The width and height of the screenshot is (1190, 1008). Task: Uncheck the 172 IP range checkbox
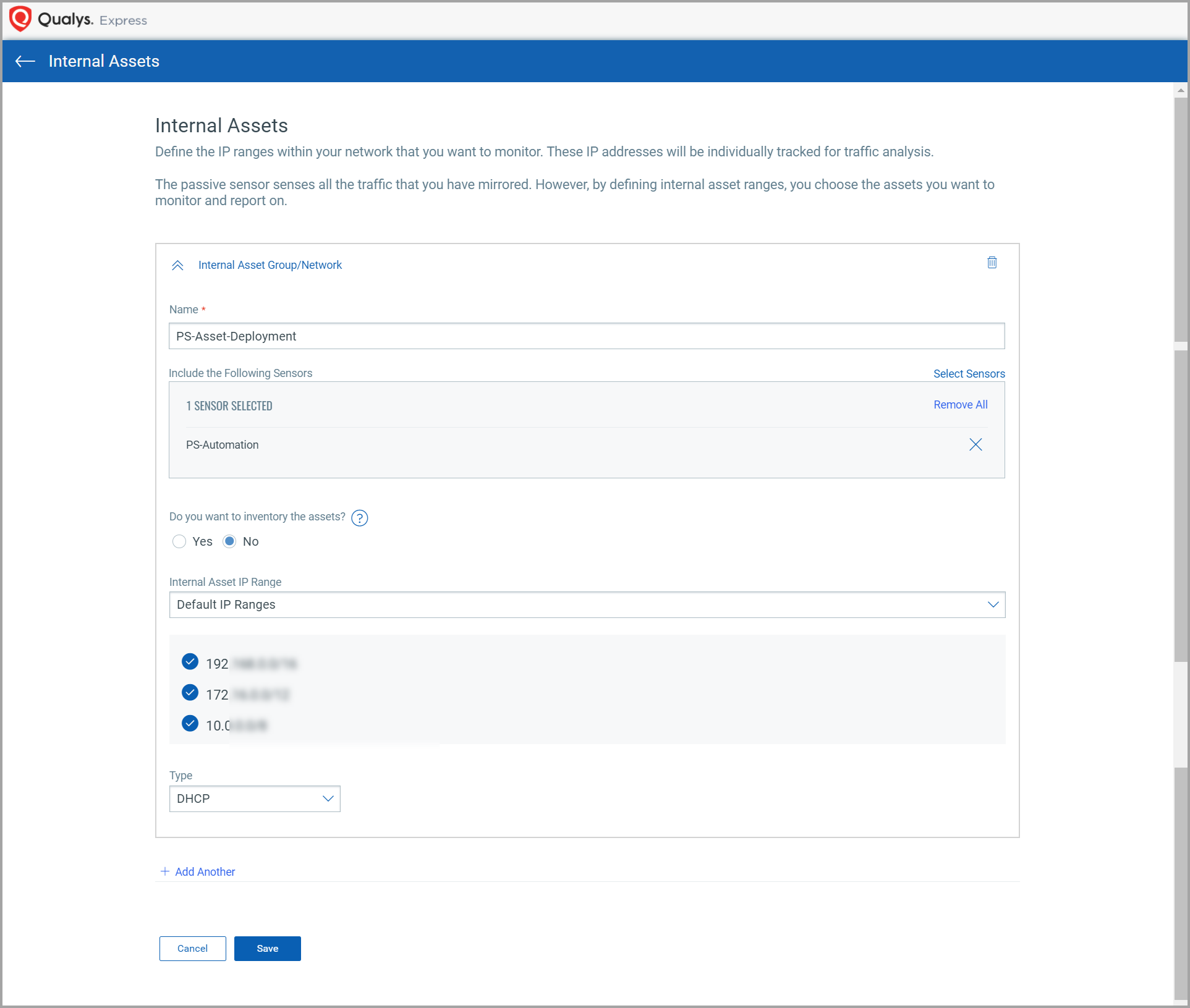[190, 693]
